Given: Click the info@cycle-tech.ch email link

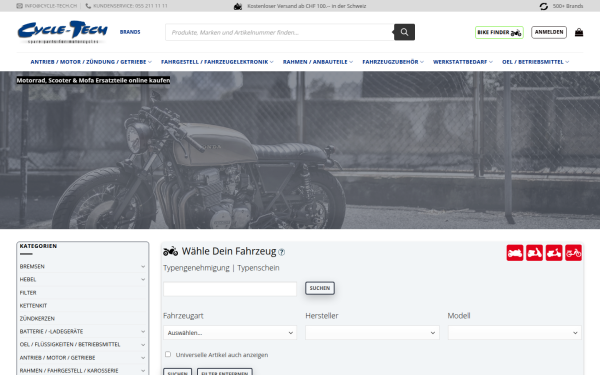Looking at the screenshot, I should point(51,6).
